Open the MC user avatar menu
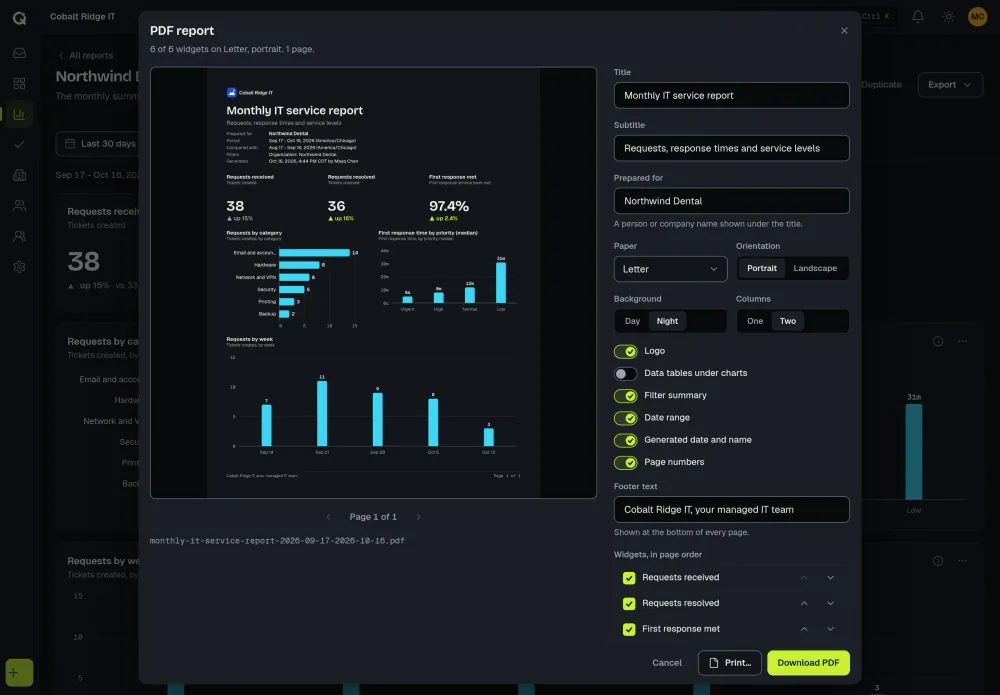This screenshot has width=1000, height=695. click(977, 17)
